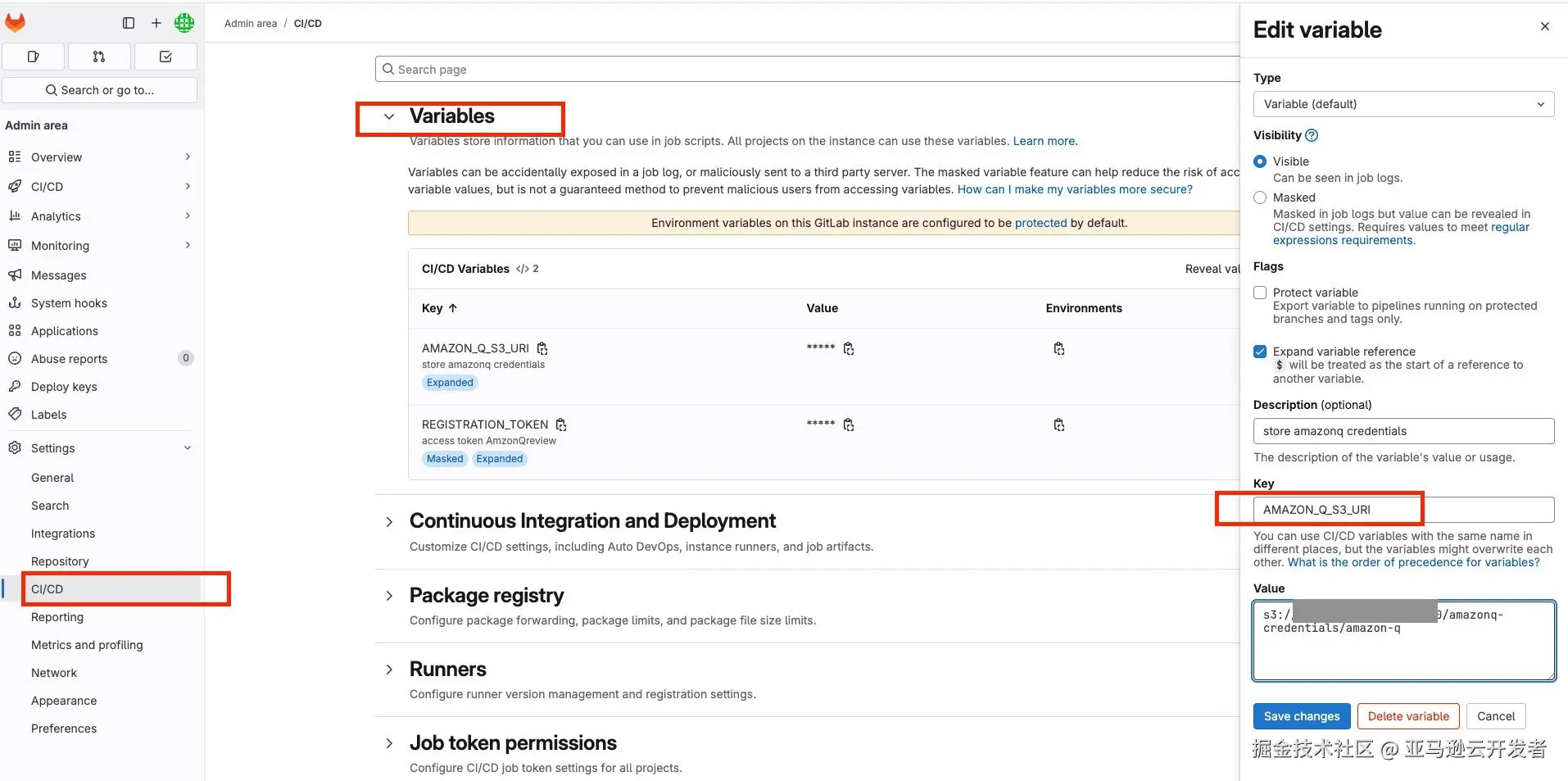This screenshot has height=781, width=1568.
Task: Uncheck Expand variable reference
Action: [1260, 352]
